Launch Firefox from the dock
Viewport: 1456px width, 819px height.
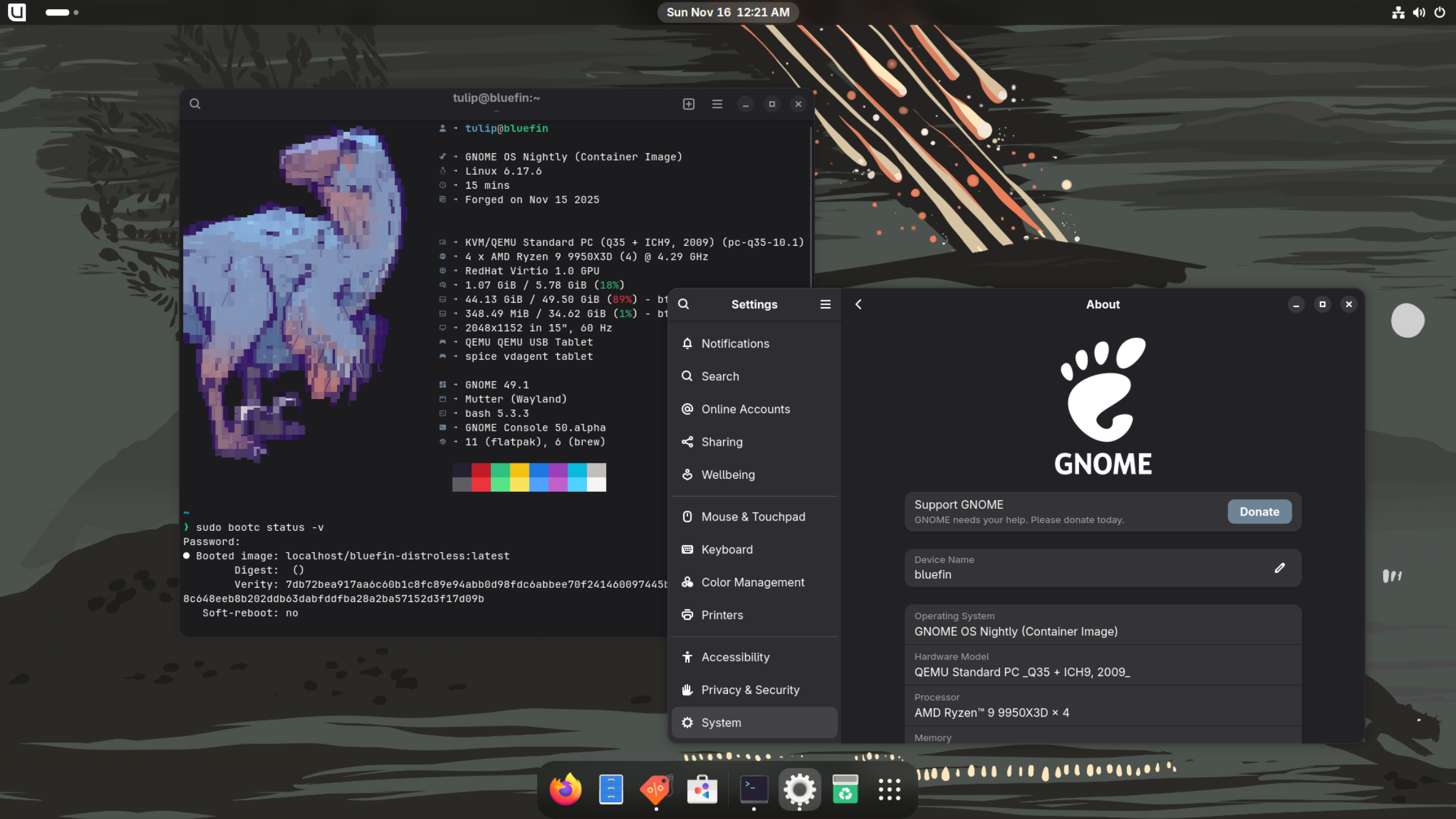tap(565, 789)
